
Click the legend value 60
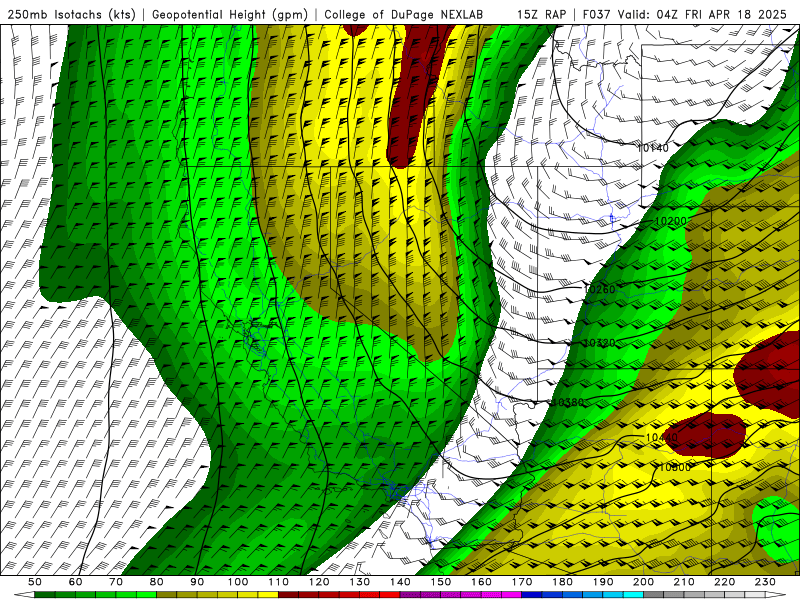(76, 582)
